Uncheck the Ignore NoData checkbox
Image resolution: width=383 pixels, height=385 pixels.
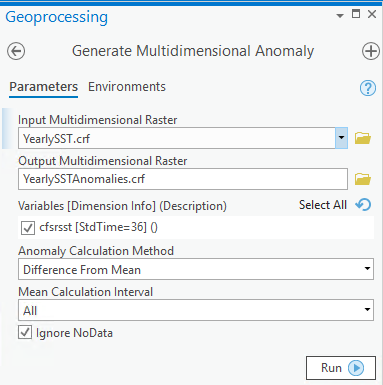[x=25, y=333]
